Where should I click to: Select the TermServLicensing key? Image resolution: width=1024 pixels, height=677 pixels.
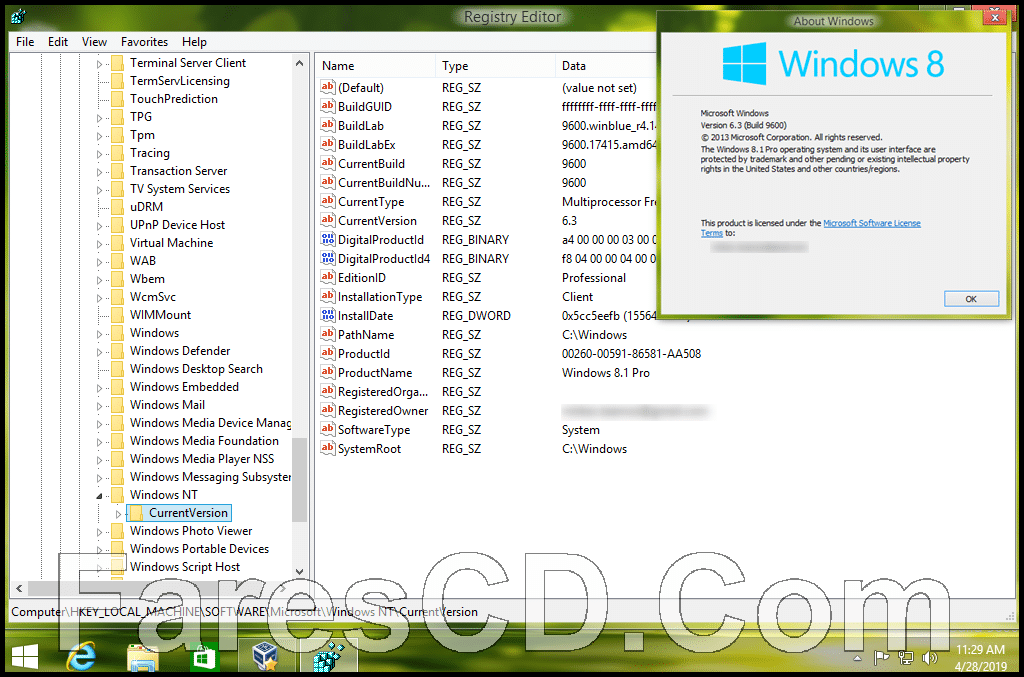point(180,81)
